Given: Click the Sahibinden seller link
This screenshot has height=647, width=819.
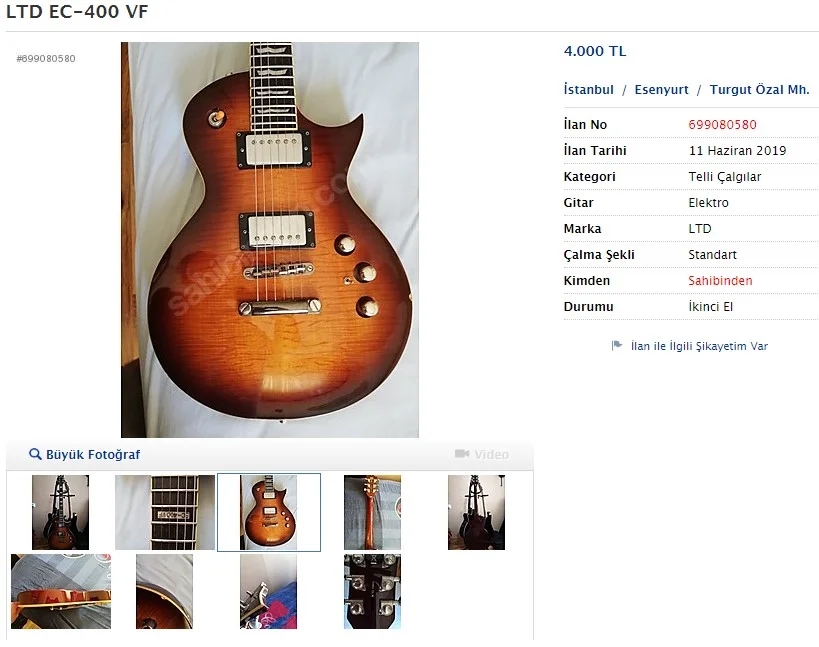Looking at the screenshot, I should coord(720,280).
